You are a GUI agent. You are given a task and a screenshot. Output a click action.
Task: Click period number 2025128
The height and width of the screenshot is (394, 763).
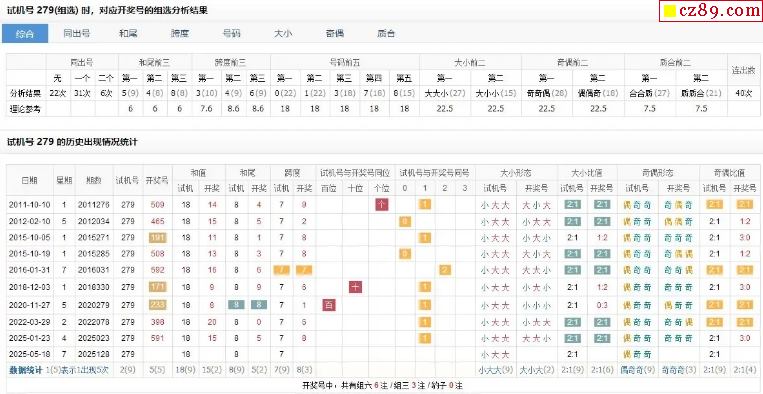click(93, 354)
